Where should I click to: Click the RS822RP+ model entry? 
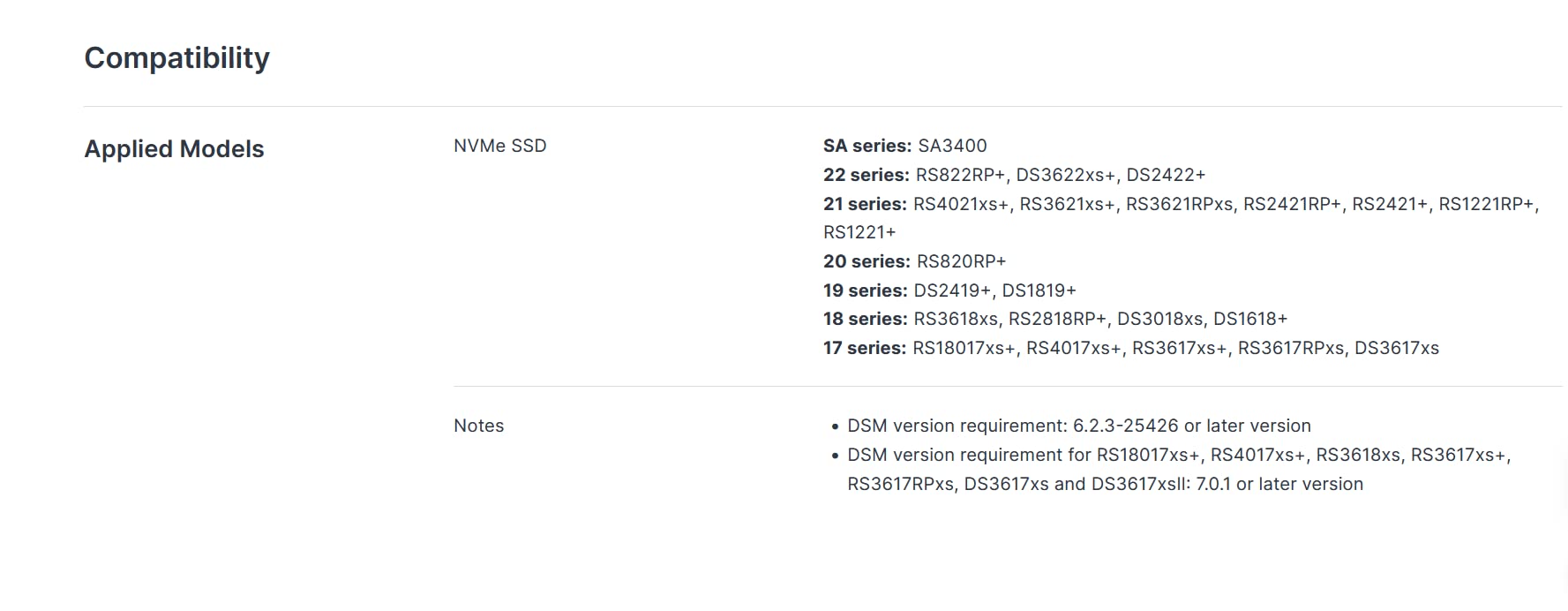[x=960, y=175]
